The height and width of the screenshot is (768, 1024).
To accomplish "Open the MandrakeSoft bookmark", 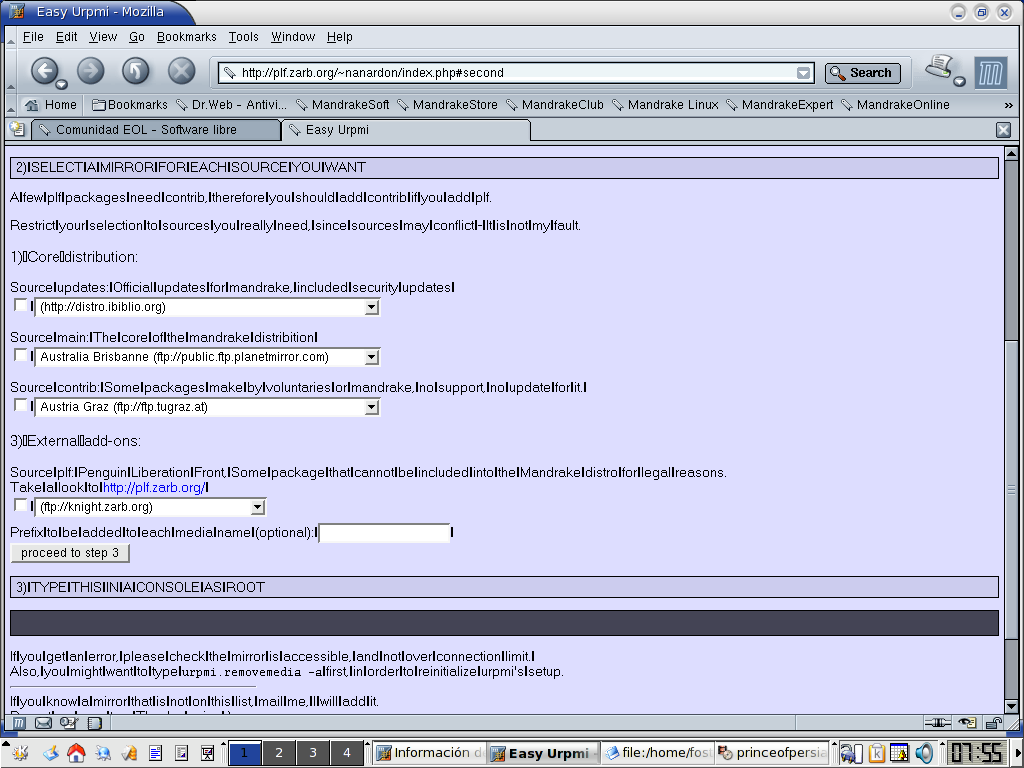I will pos(343,104).
